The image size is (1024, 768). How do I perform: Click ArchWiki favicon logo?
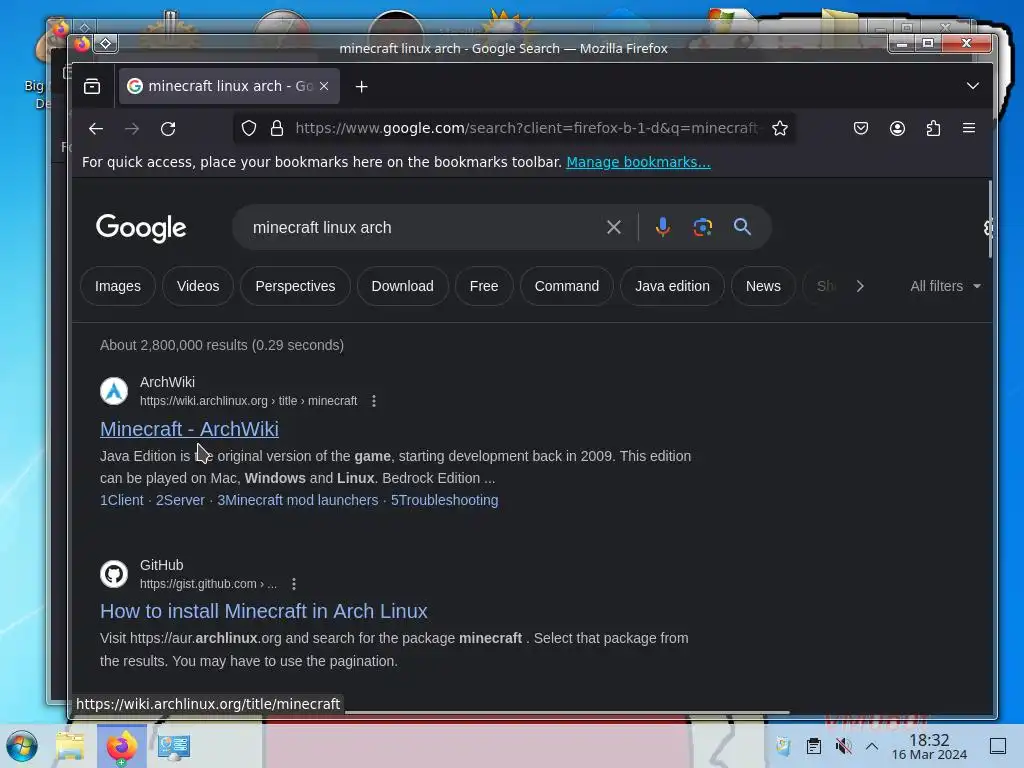[x=114, y=391]
